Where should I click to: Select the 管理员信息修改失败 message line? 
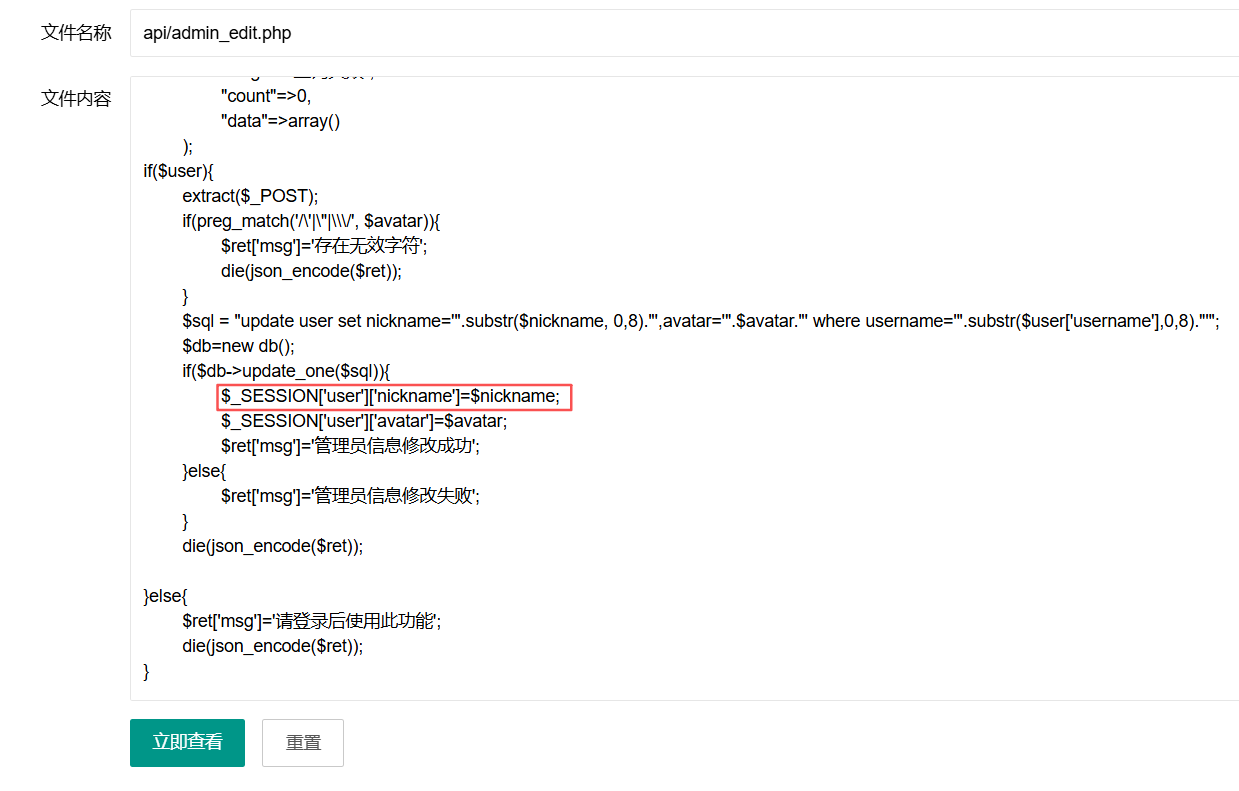coord(350,496)
